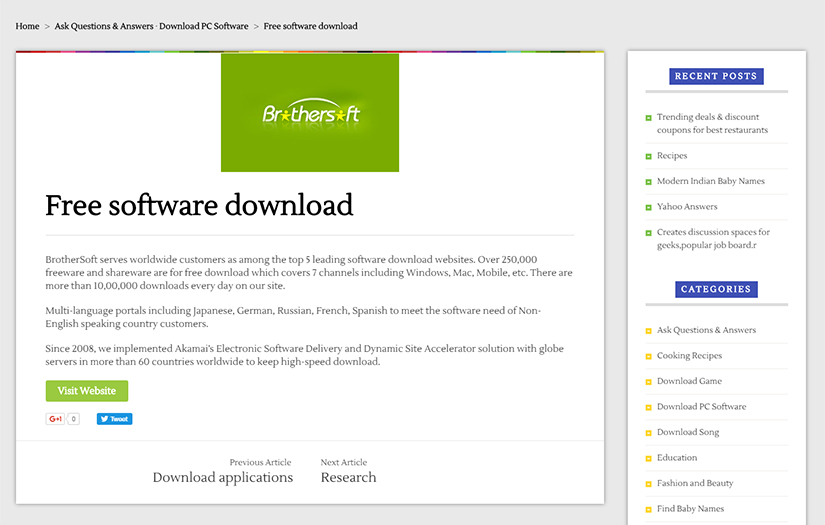Click the Recent Posts heading
825x525 pixels.
(716, 76)
